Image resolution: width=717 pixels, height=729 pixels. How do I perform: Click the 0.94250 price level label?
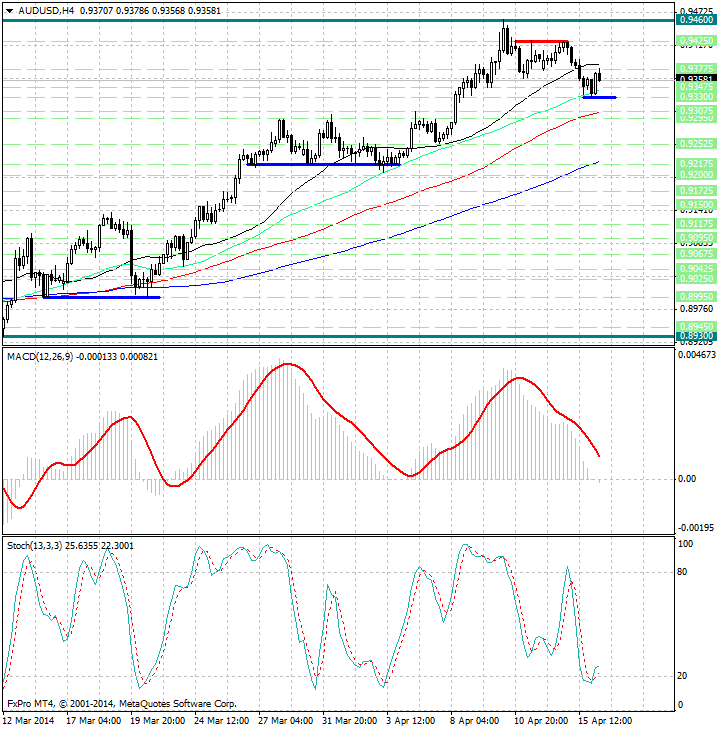[x=696, y=41]
